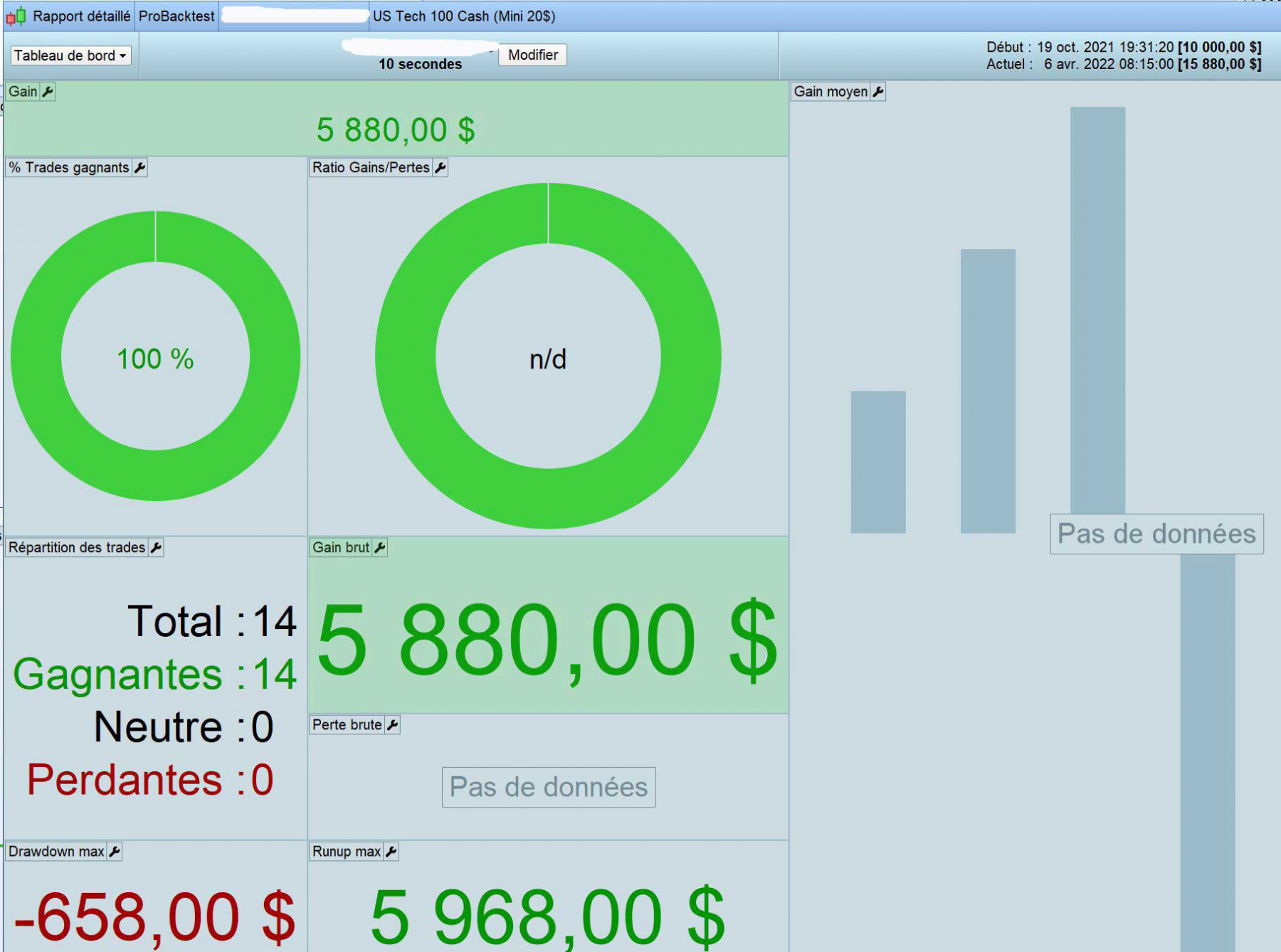Select the Rapport détaillé title tab
Image resolution: width=1281 pixels, height=952 pixels.
tap(81, 16)
